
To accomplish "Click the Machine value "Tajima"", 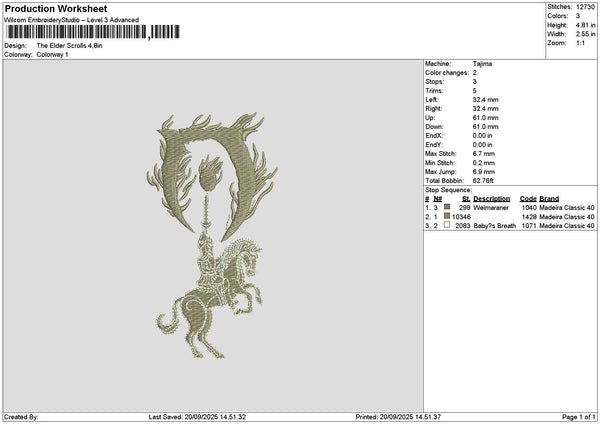I will (x=482, y=64).
